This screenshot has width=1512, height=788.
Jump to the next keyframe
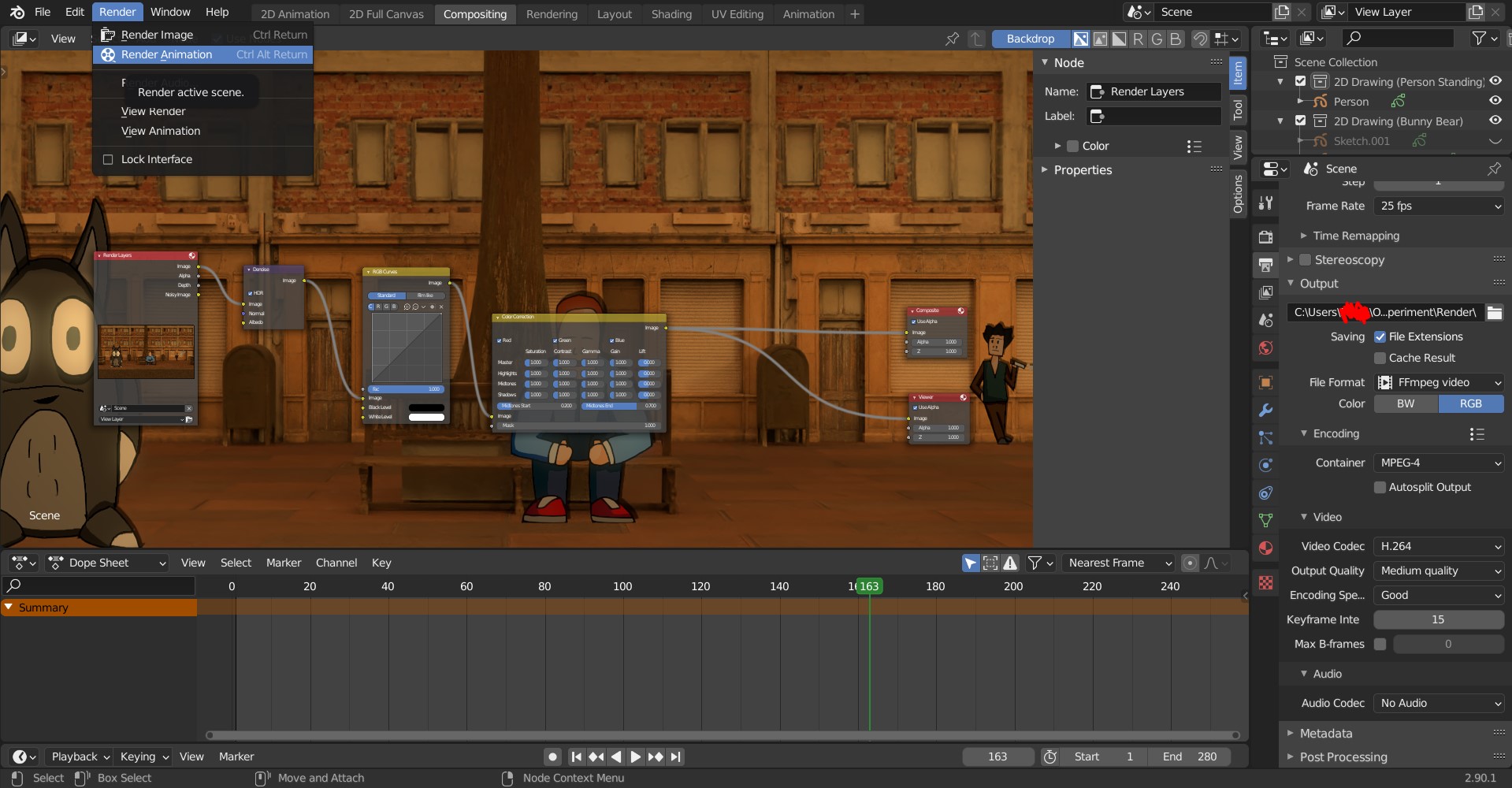655,756
